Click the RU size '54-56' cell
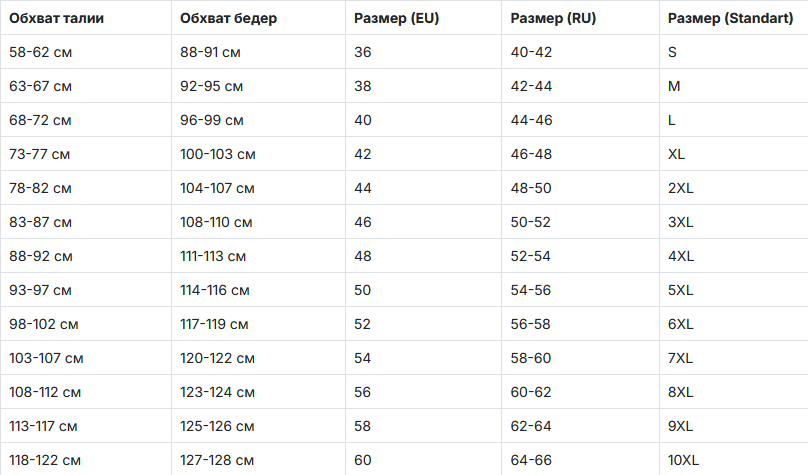This screenshot has height=475, width=808. point(530,290)
